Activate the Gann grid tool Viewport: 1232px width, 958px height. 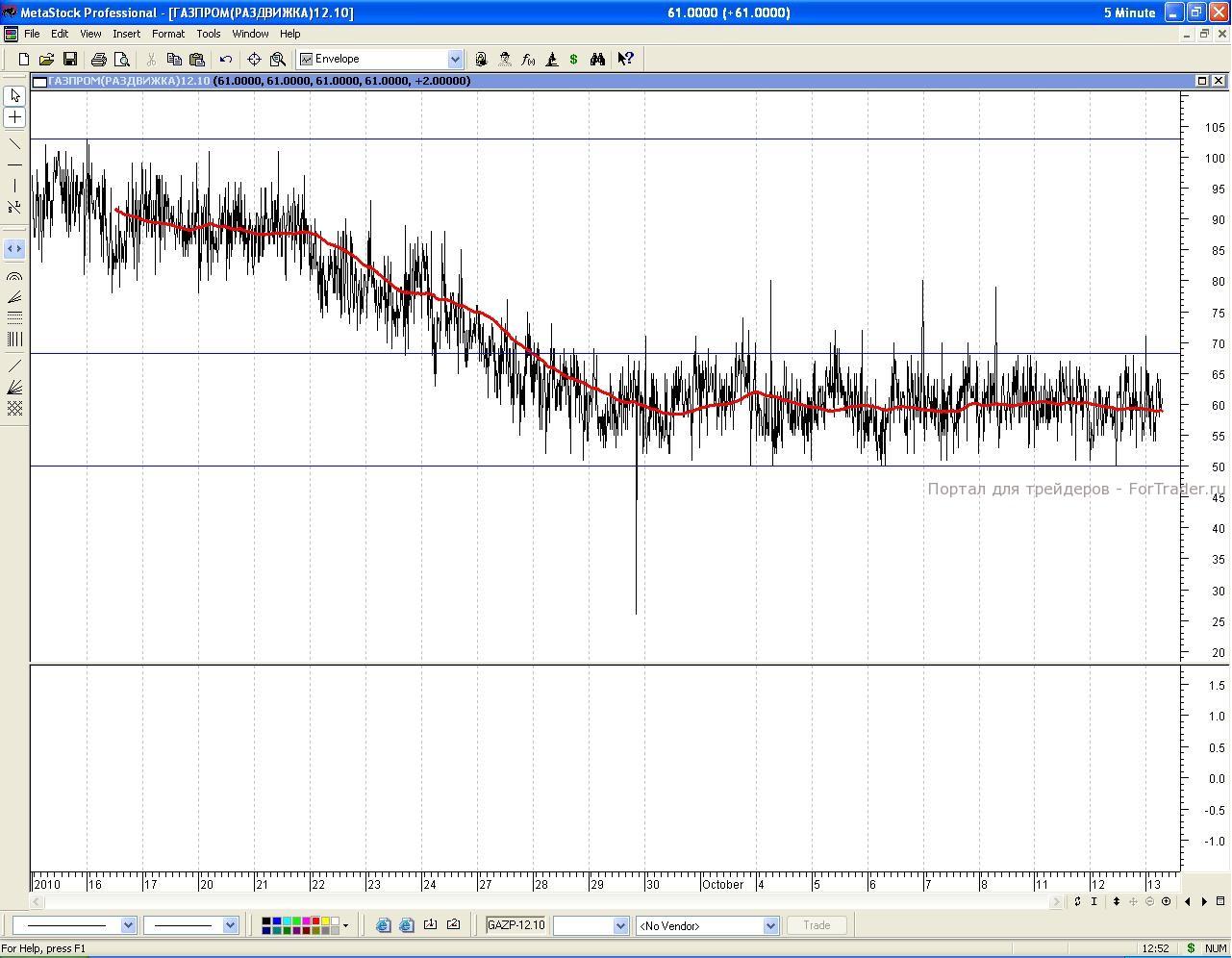pyautogui.click(x=14, y=409)
